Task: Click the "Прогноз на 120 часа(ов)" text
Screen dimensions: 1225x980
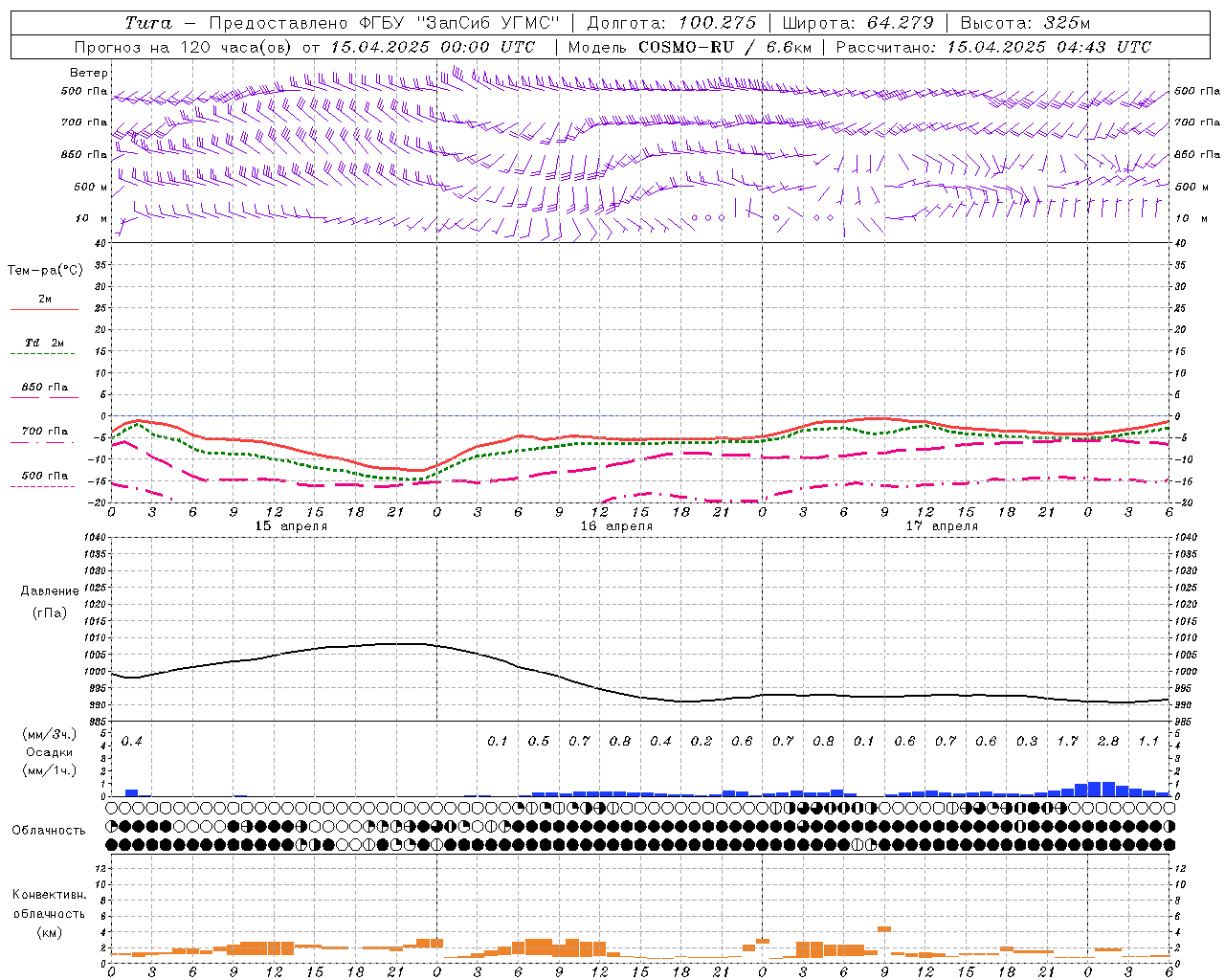Action: coord(184,47)
